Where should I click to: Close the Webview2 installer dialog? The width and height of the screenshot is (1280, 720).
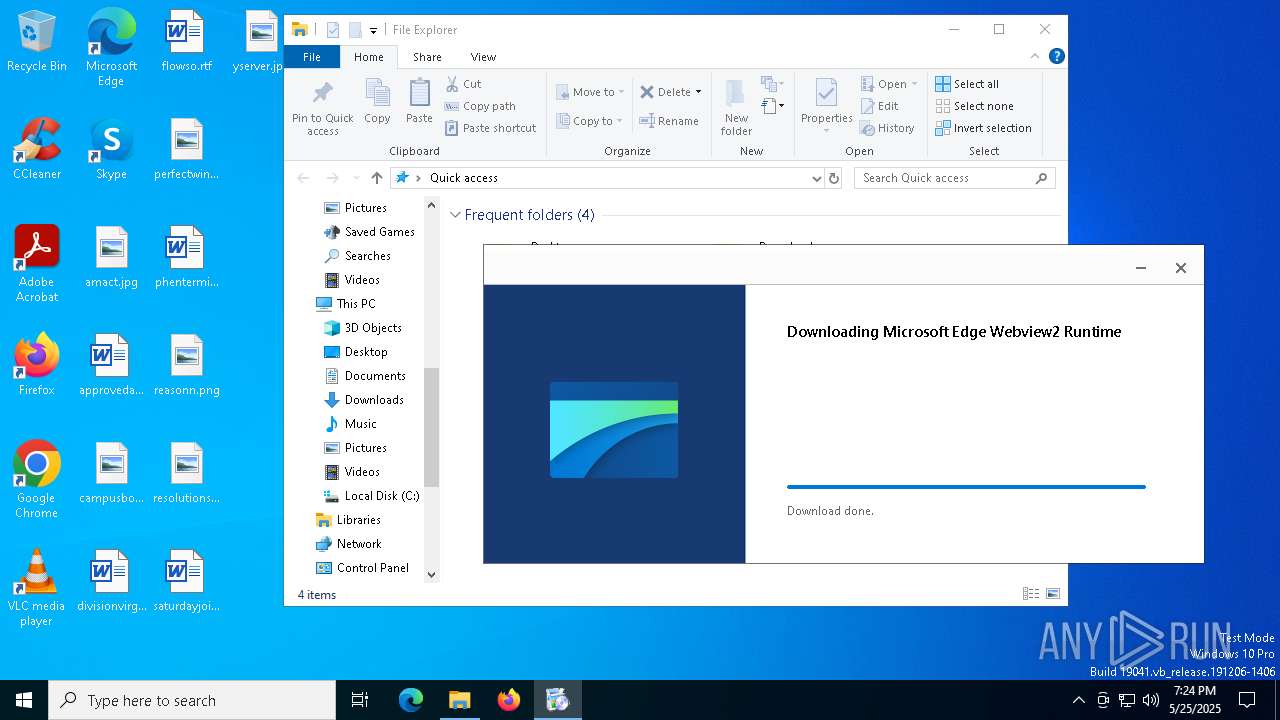click(x=1181, y=268)
